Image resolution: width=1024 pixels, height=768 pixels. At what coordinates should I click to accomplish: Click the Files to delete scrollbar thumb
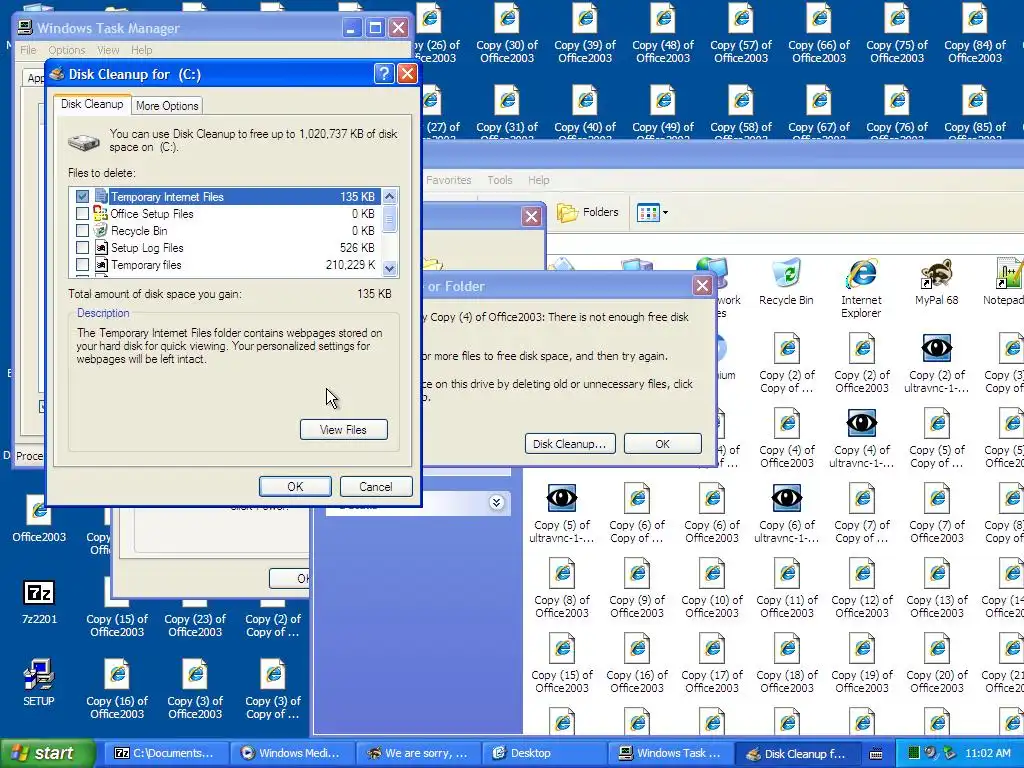tap(389, 219)
